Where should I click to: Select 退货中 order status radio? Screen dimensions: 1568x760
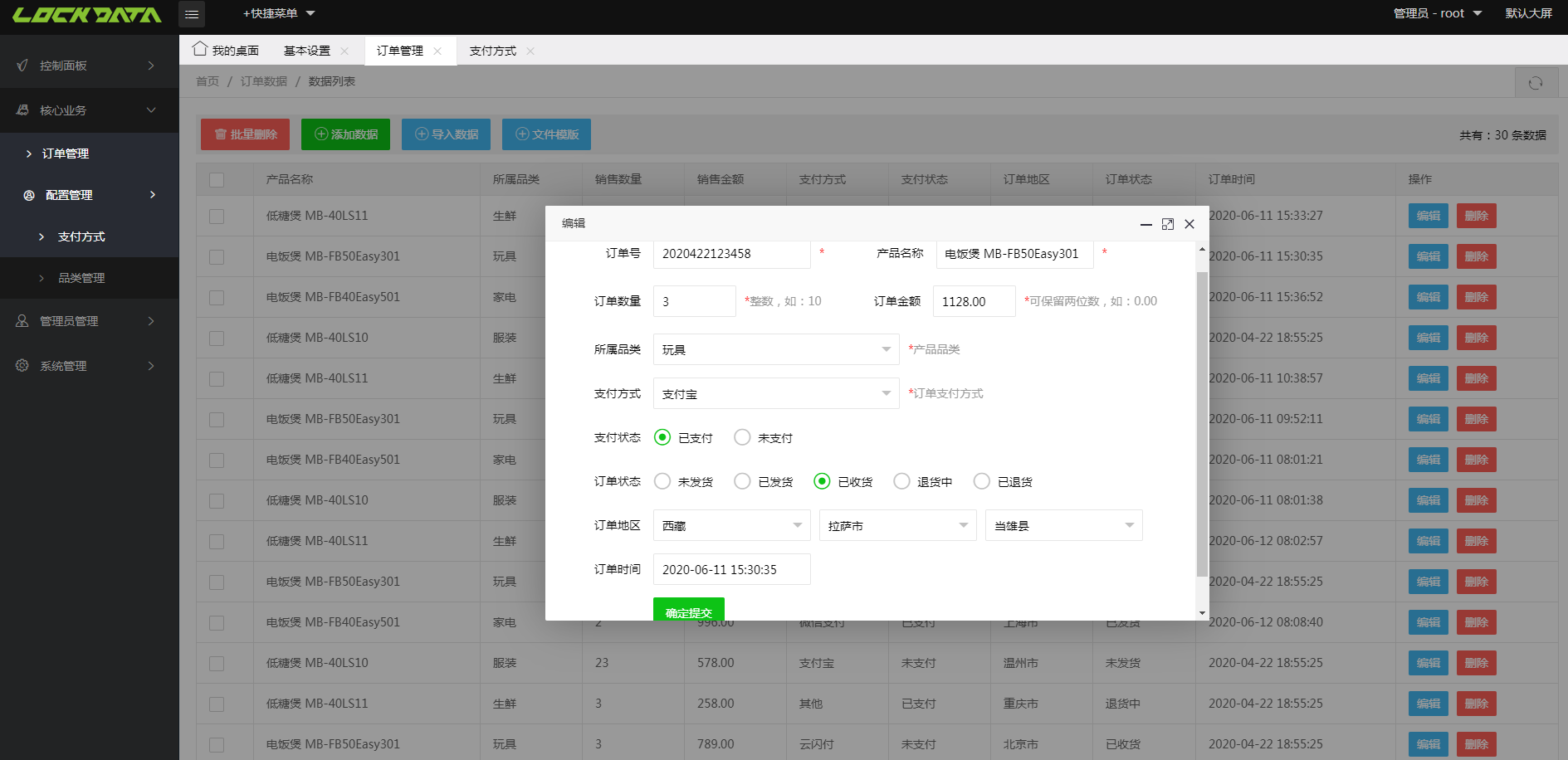(901, 481)
